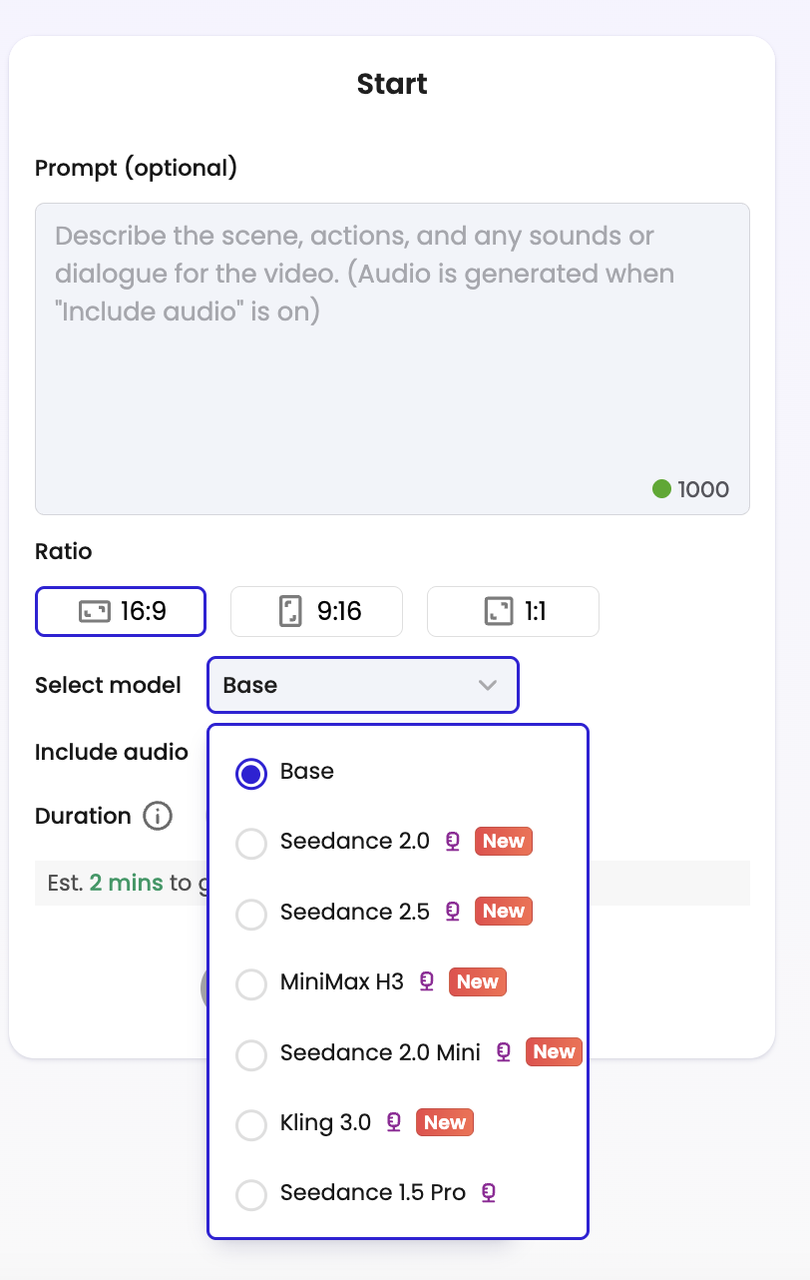Choose the MiniMax H3 radio option
The image size is (810, 1280).
[251, 984]
